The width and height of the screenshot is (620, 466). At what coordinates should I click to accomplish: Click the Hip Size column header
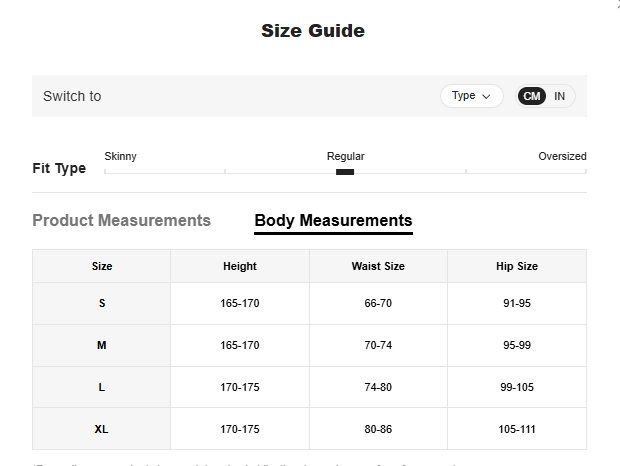(x=517, y=266)
